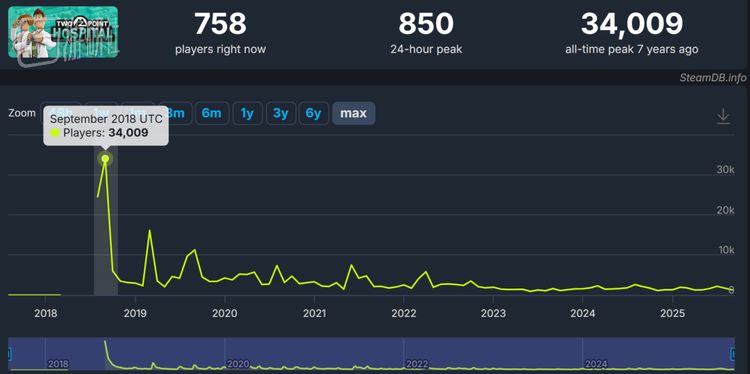The width and height of the screenshot is (750, 374).
Task: Click the 758 players right now figure
Action: tap(221, 24)
